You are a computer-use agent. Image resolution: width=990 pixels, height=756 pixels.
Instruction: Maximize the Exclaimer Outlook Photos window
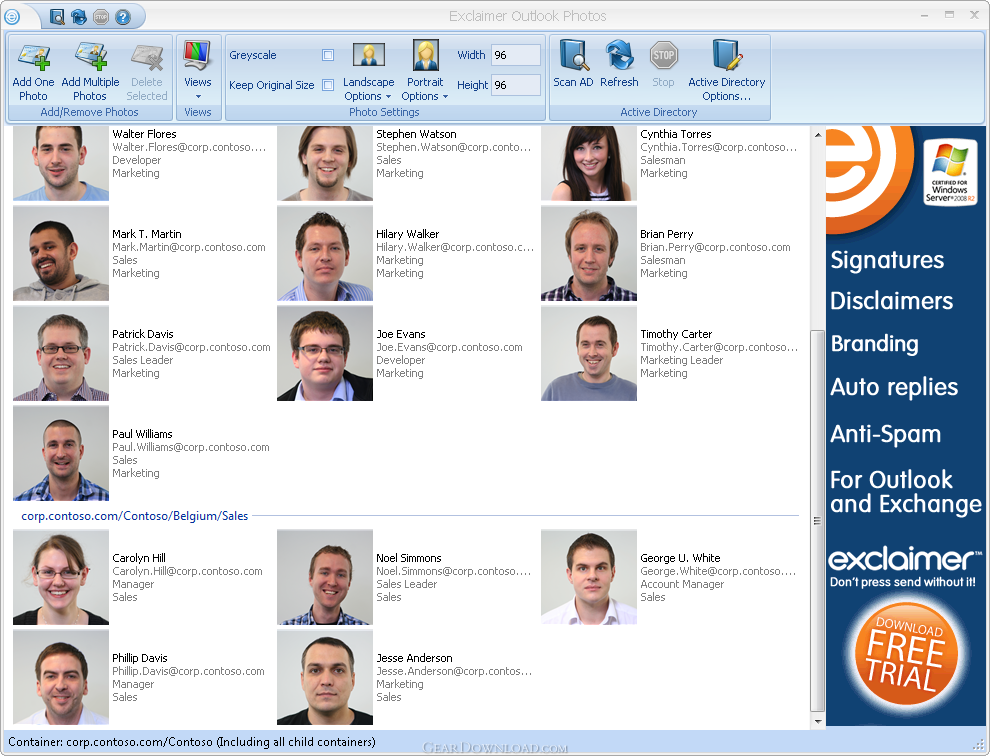pyautogui.click(x=949, y=15)
